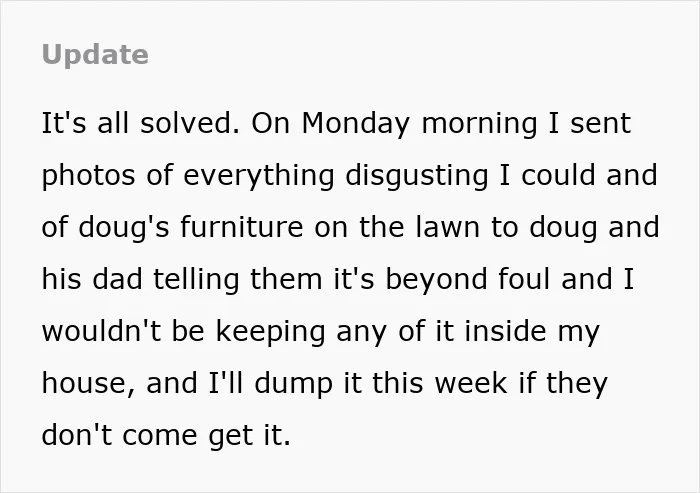
Task: Click the word 'photos'
Action: [x=88, y=176]
